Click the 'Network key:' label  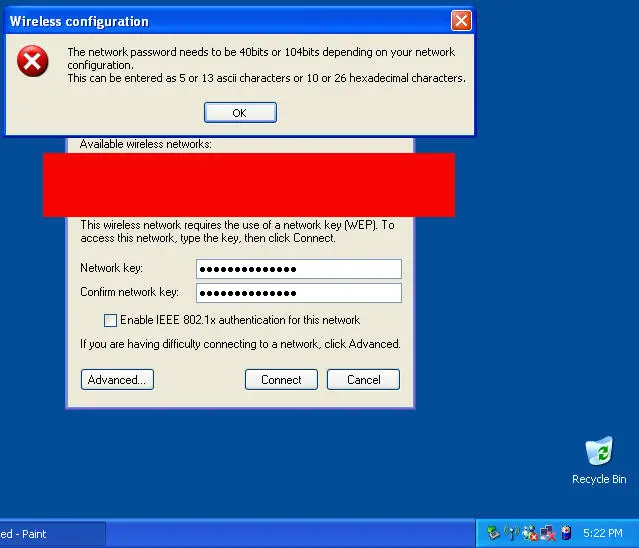pyautogui.click(x=111, y=268)
